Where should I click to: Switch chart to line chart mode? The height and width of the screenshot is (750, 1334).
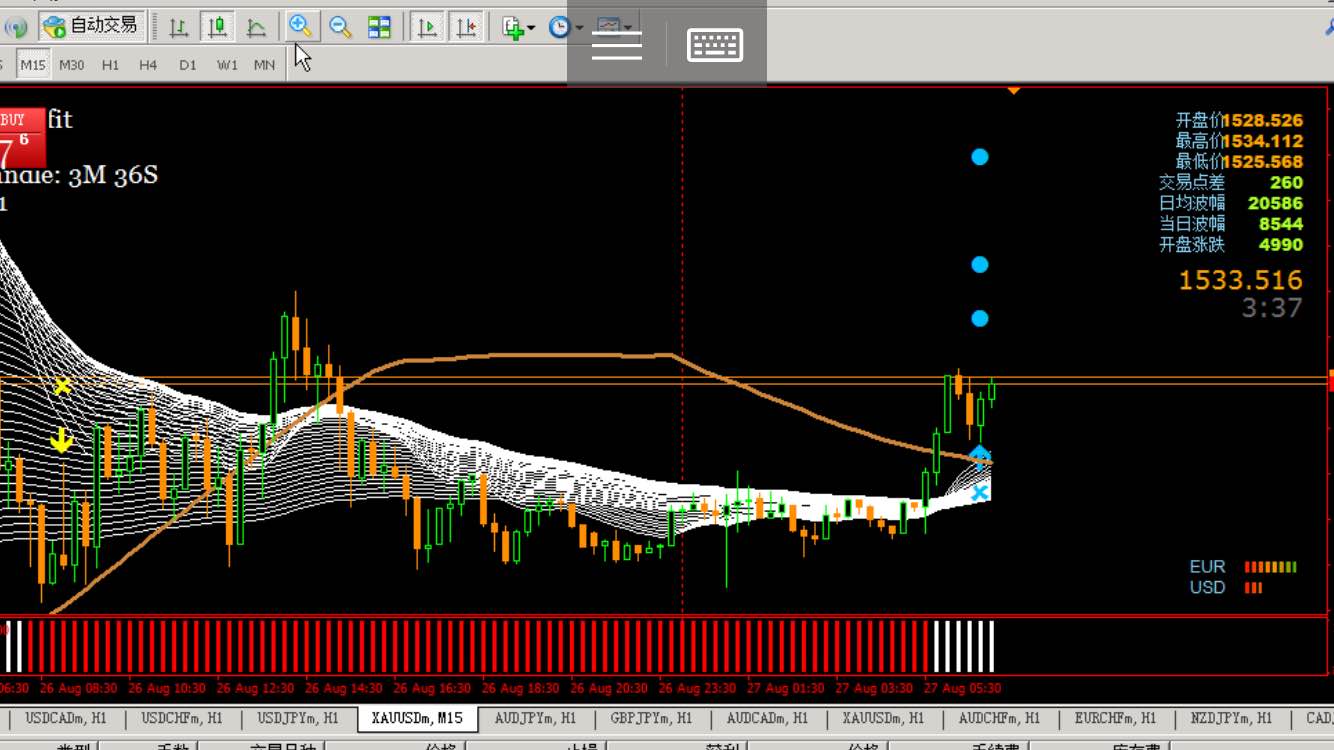point(256,27)
